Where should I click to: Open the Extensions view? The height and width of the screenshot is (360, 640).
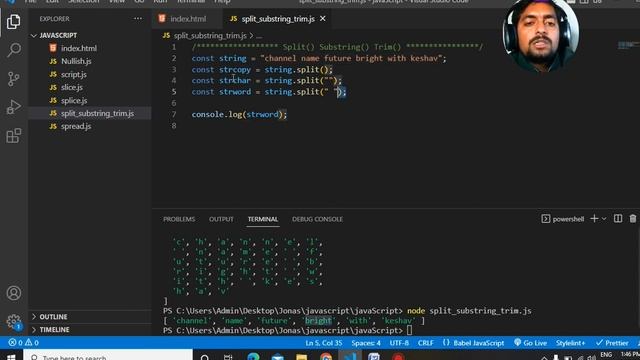click(x=13, y=136)
